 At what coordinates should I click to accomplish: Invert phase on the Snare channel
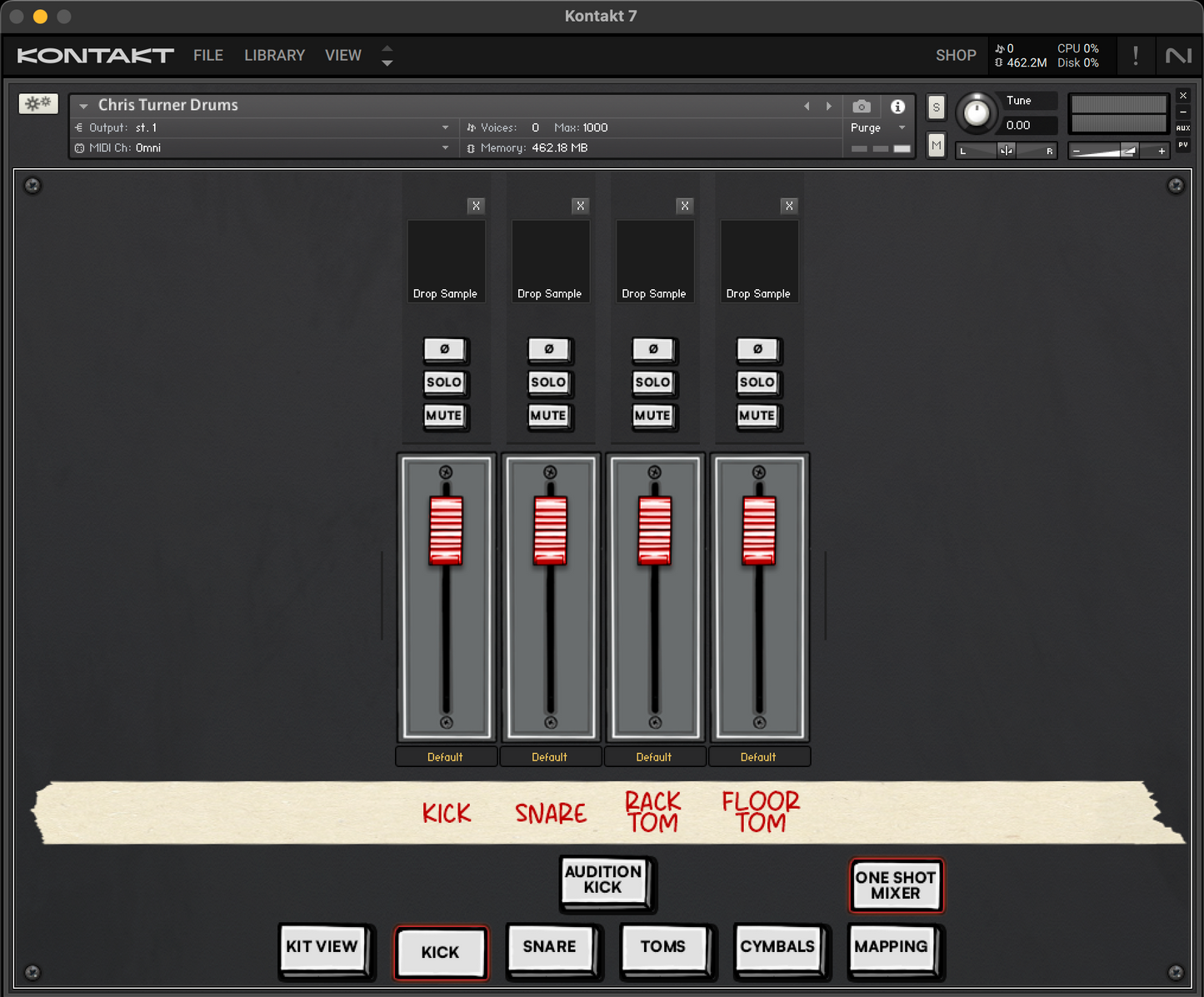549,350
